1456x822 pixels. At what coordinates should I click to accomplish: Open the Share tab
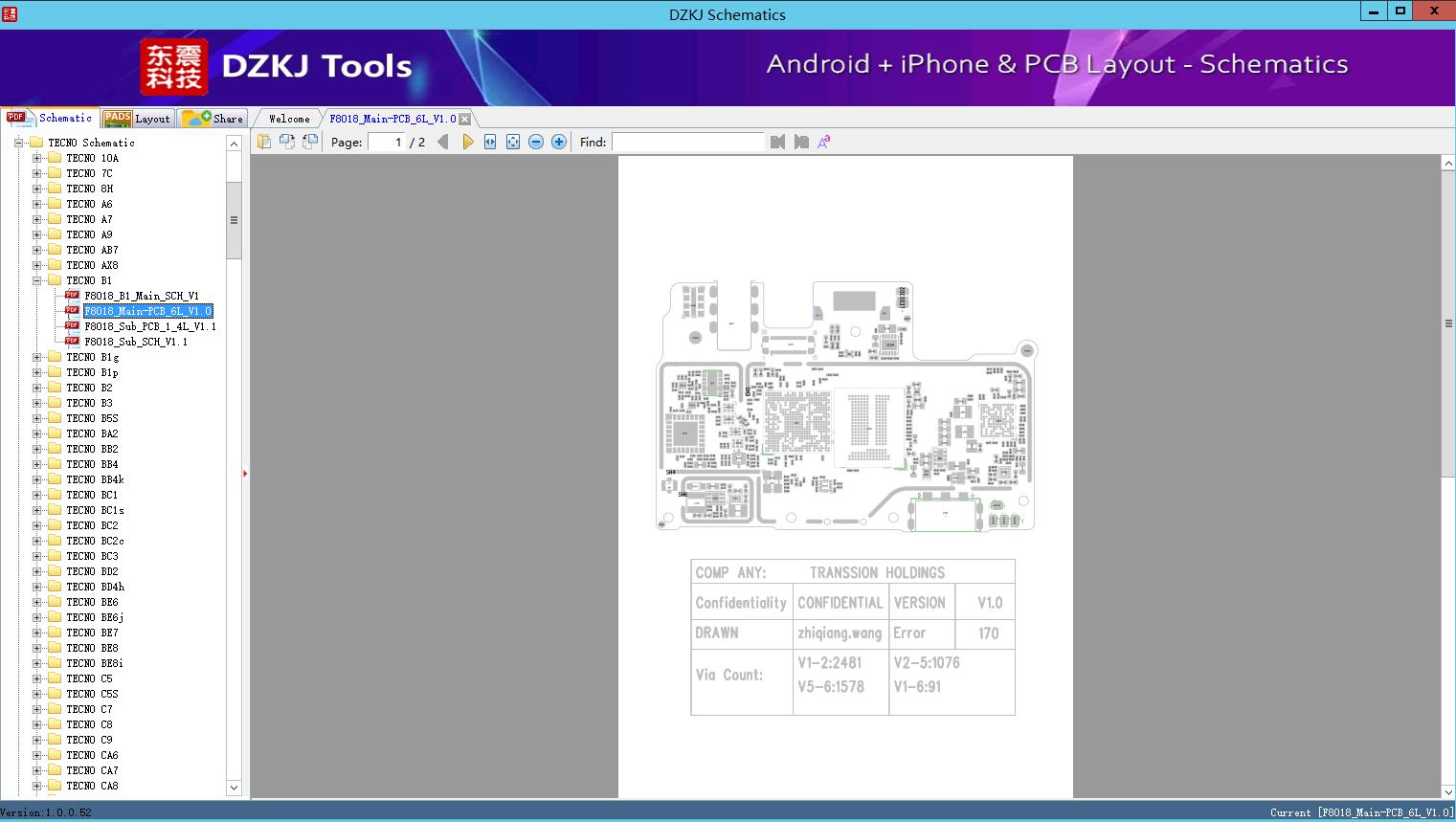coord(213,119)
